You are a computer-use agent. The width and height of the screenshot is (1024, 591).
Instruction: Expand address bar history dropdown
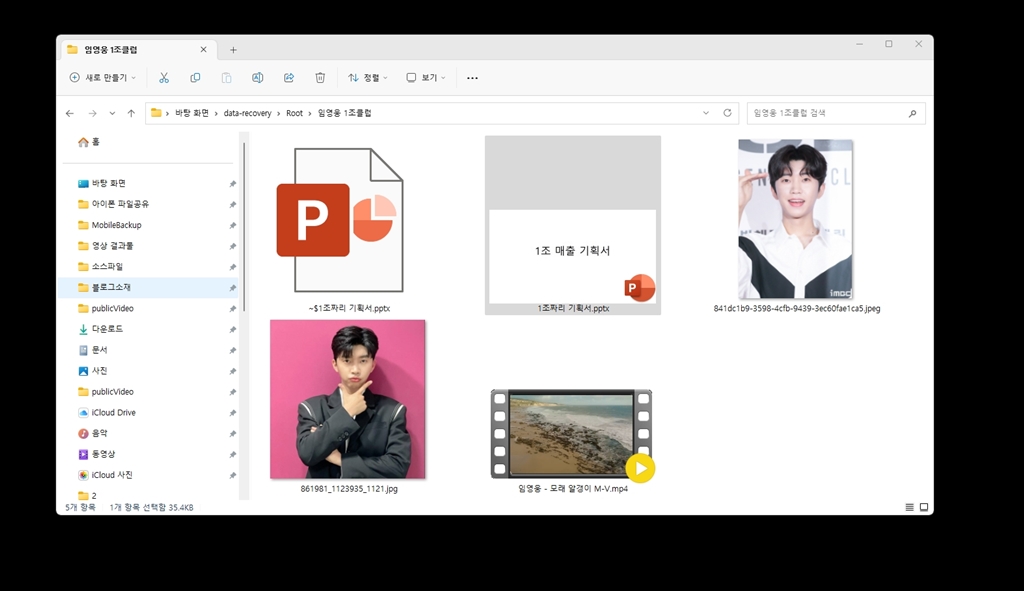(706, 113)
